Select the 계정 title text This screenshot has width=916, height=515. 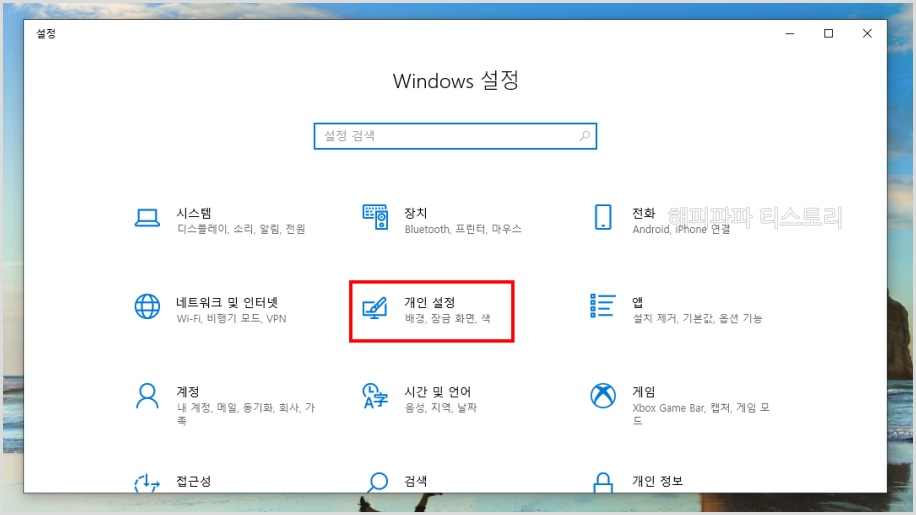tap(188, 392)
